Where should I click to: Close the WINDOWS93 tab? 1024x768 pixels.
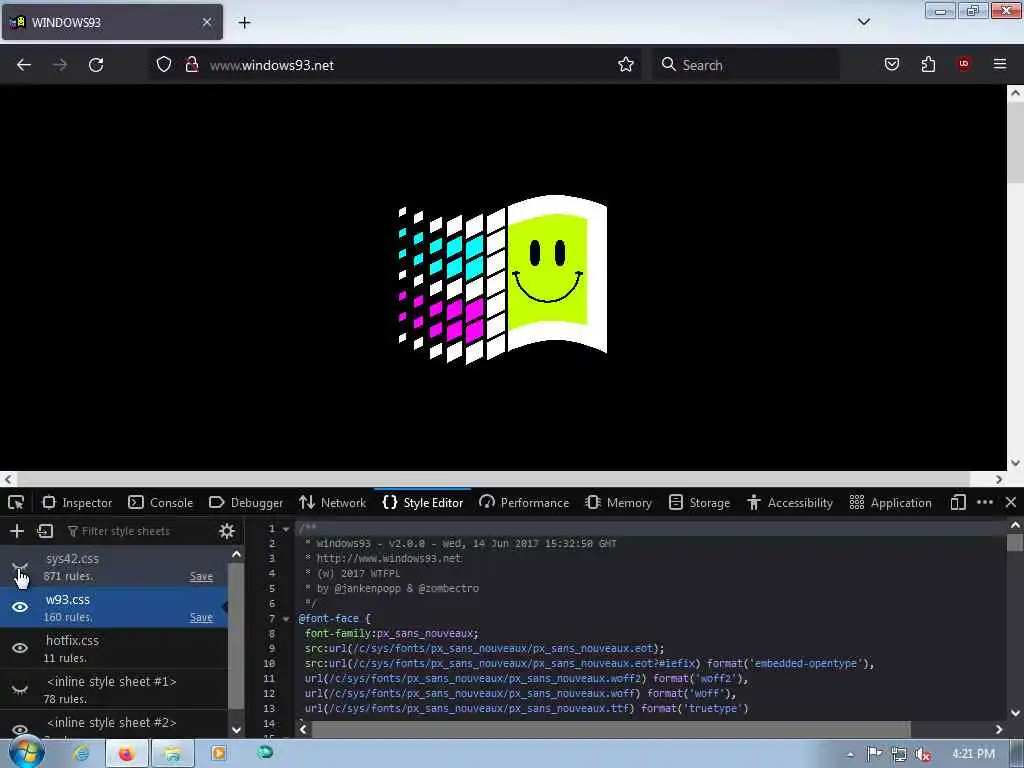click(x=206, y=22)
